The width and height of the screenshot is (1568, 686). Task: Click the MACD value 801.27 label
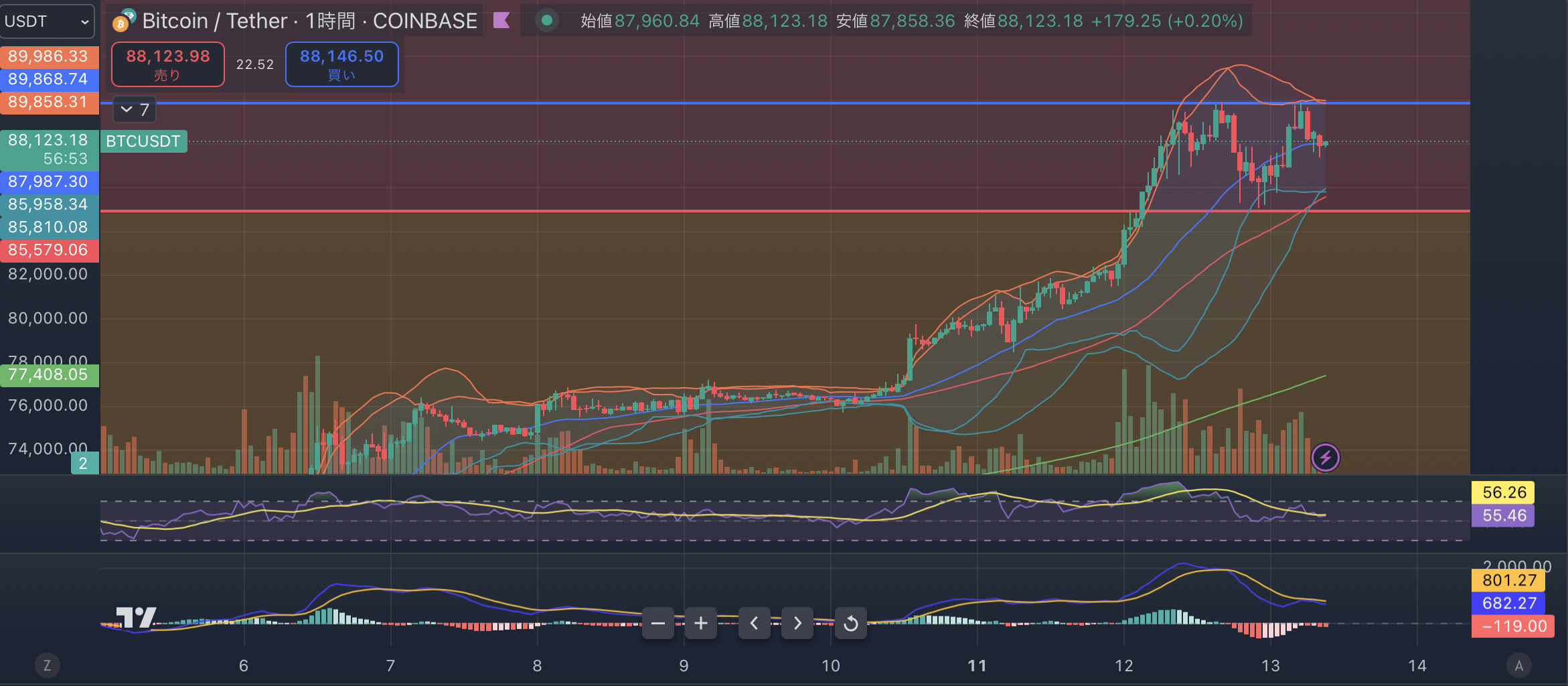coord(1508,580)
